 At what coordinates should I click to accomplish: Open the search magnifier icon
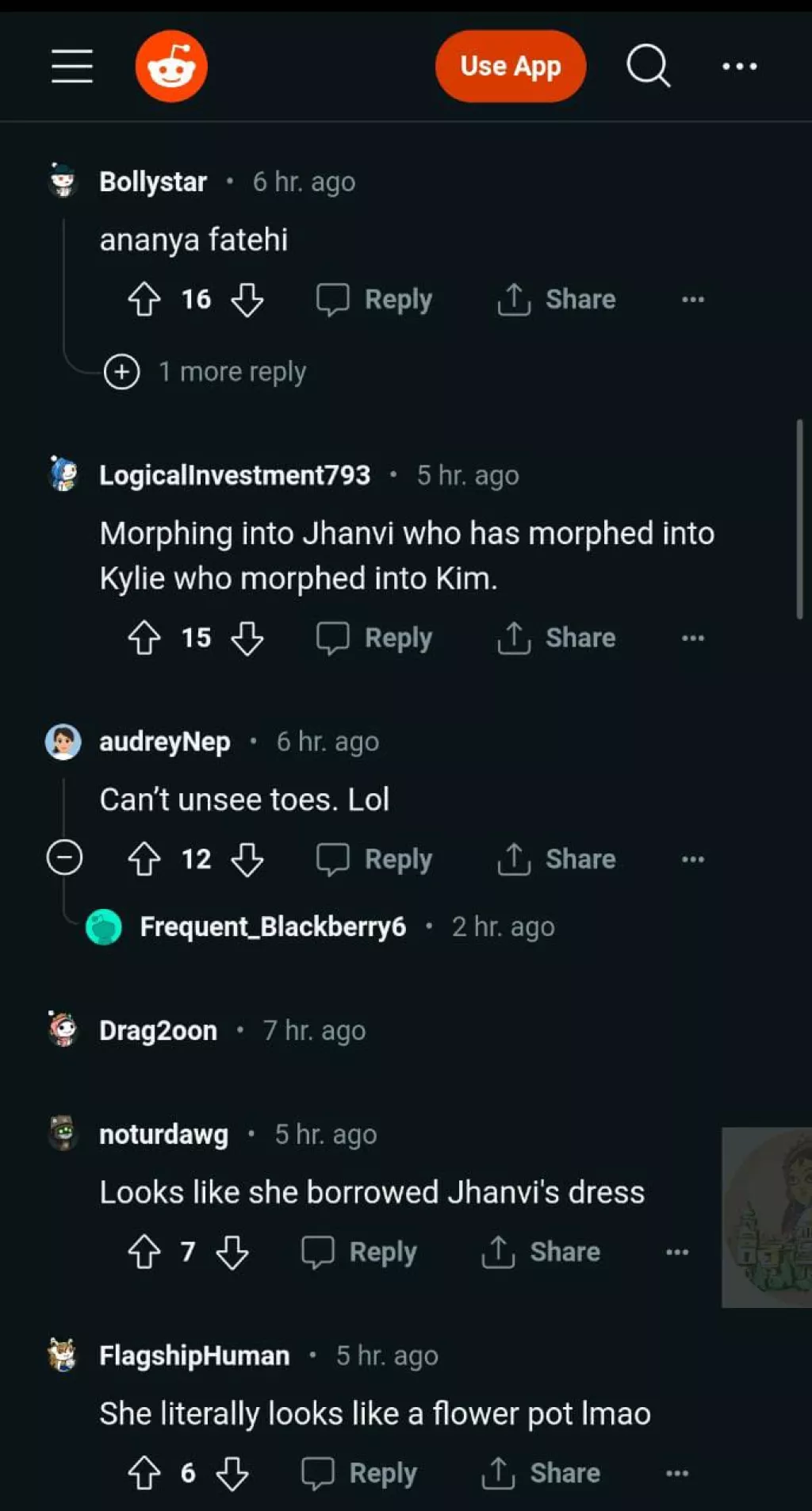648,66
